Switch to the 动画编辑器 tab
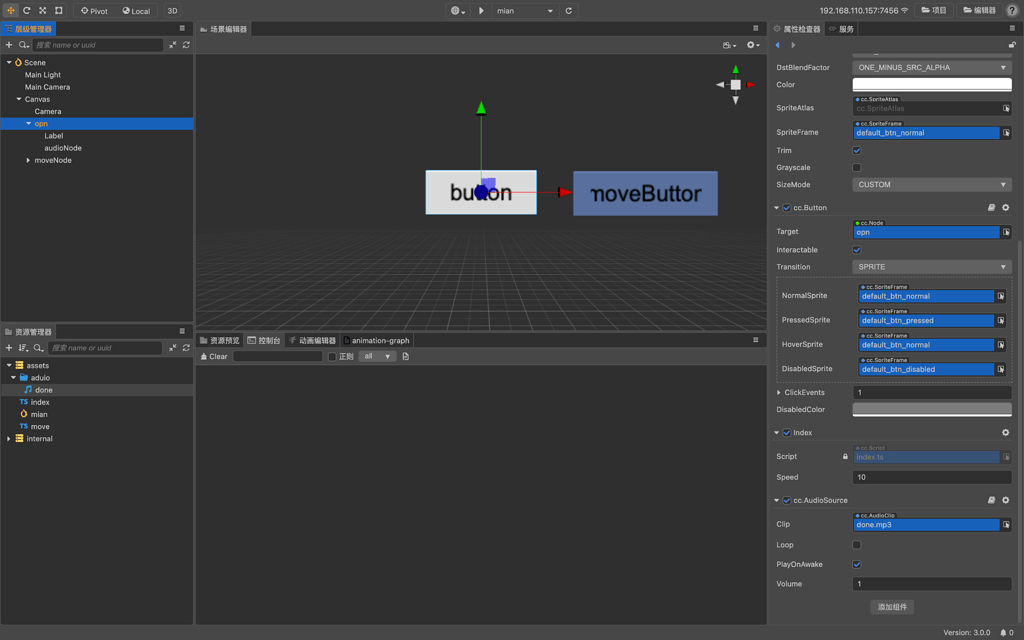 [x=312, y=340]
